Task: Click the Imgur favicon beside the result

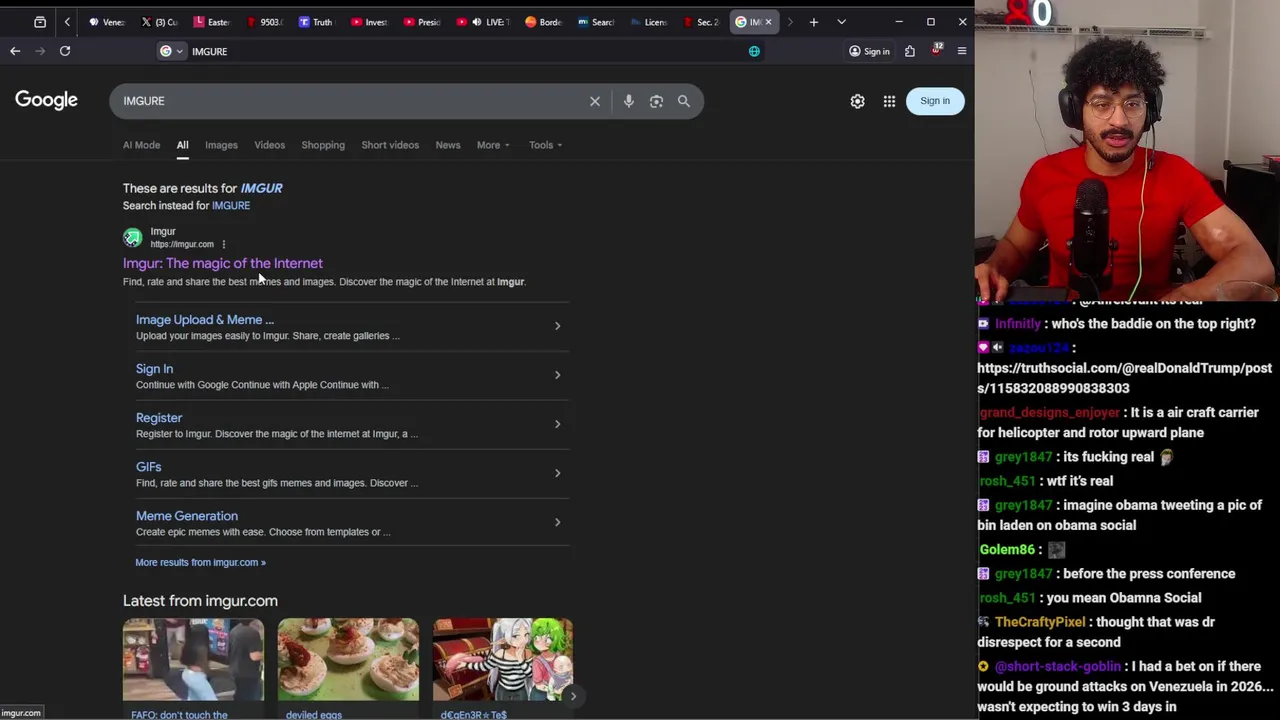Action: [132, 237]
